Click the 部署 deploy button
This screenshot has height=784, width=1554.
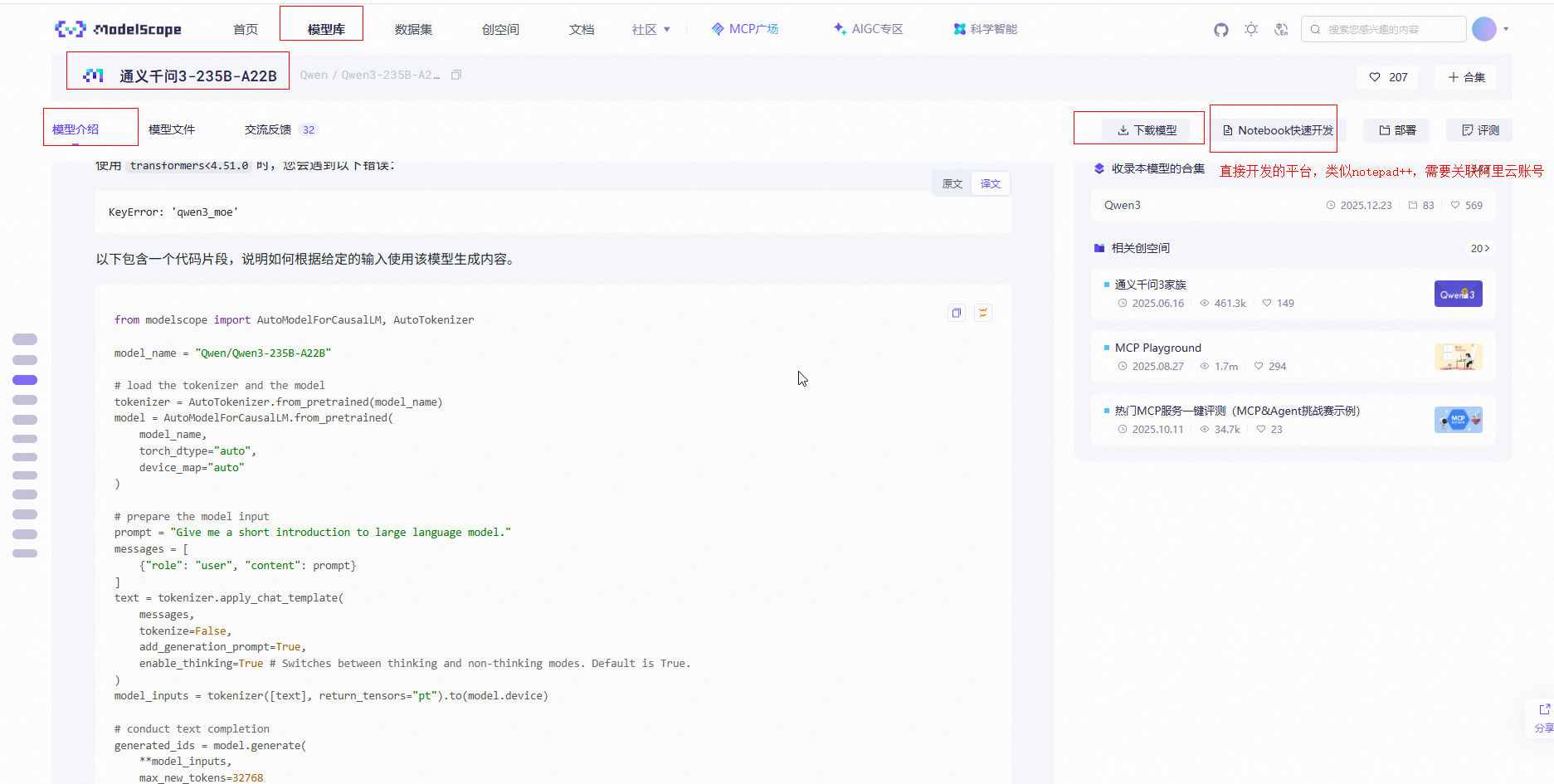1397,130
